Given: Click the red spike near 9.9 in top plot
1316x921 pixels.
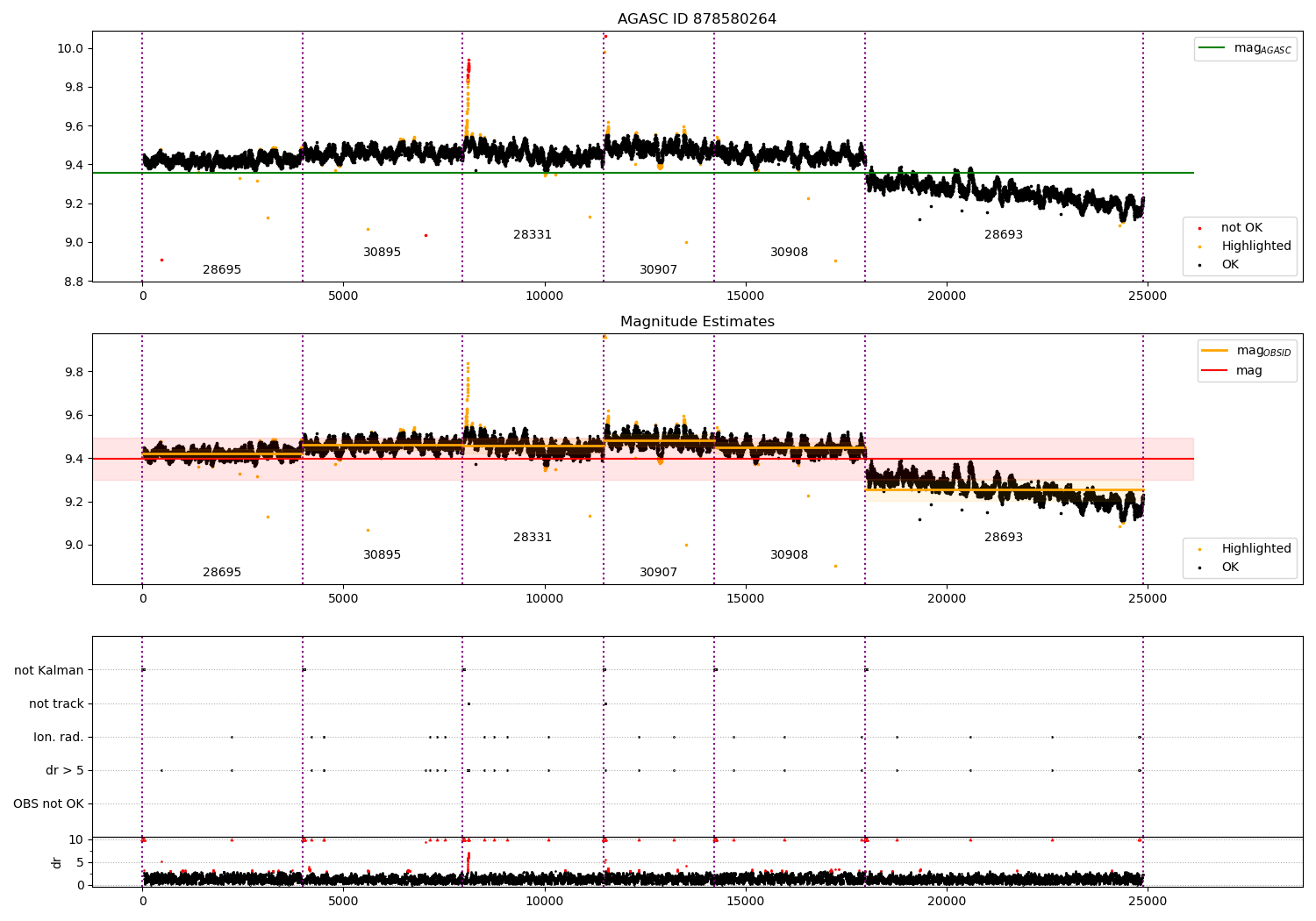Looking at the screenshot, I should coord(468,68).
